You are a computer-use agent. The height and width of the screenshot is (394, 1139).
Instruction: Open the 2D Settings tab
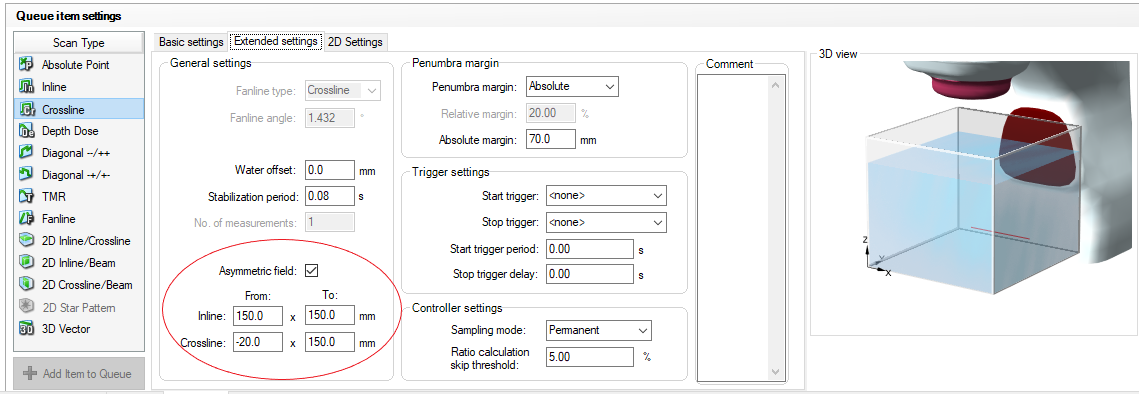tap(355, 42)
